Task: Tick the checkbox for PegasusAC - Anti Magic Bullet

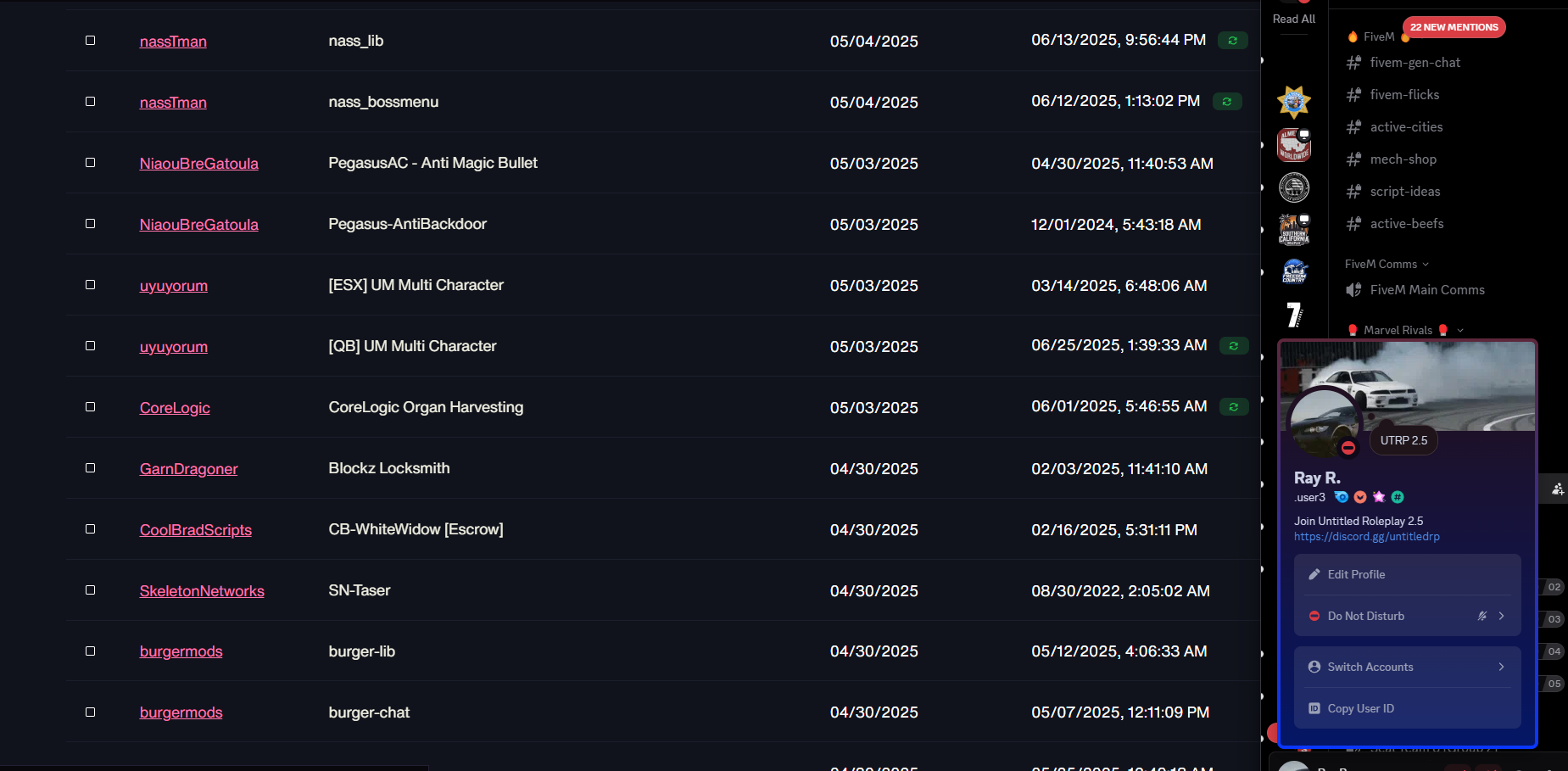Action: pyautogui.click(x=90, y=163)
